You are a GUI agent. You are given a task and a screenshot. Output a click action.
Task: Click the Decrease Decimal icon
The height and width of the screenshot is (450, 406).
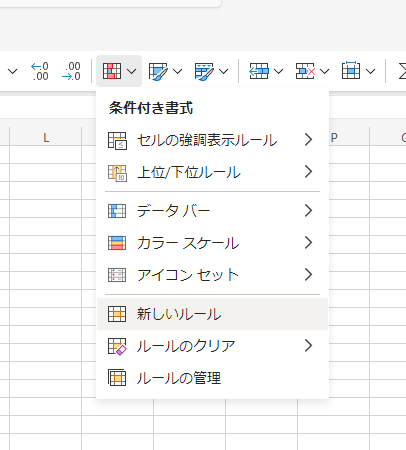[71, 71]
